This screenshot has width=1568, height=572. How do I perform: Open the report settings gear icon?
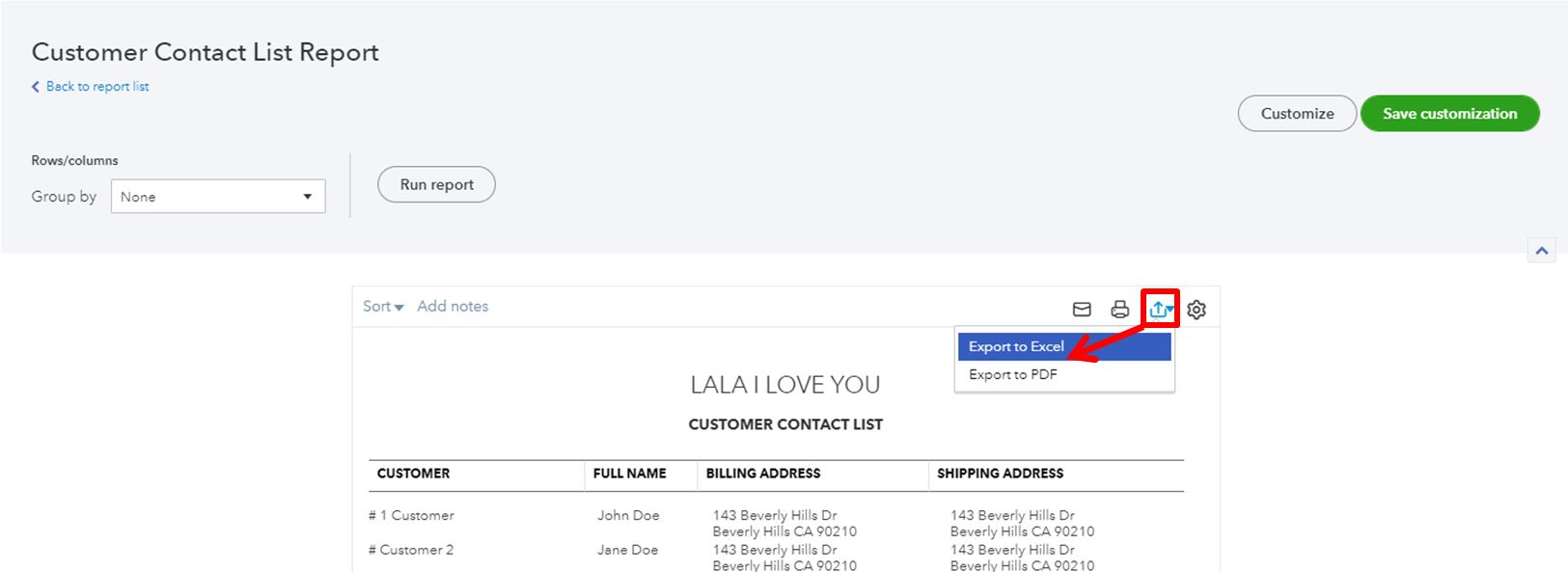[1197, 310]
